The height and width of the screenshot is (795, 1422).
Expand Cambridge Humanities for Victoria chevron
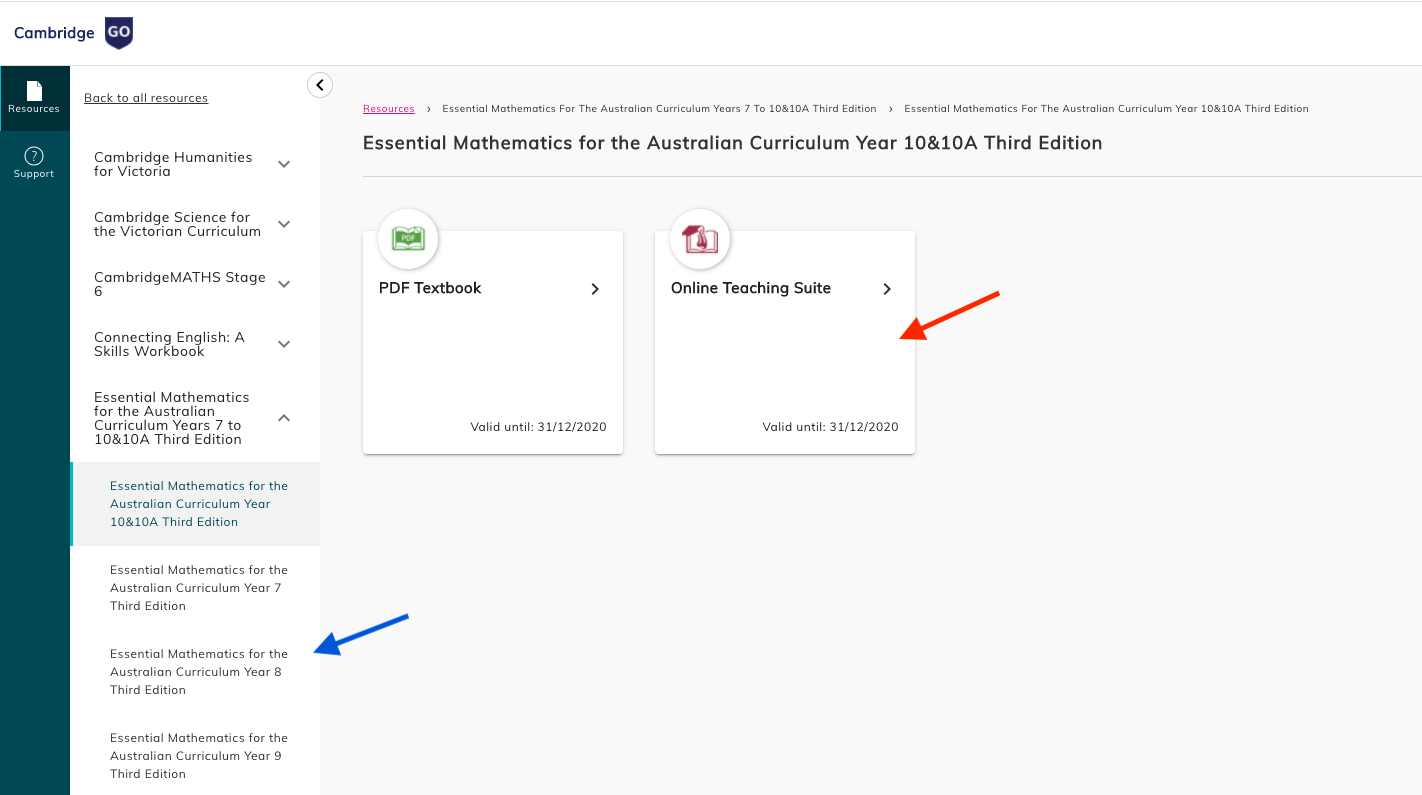point(284,164)
